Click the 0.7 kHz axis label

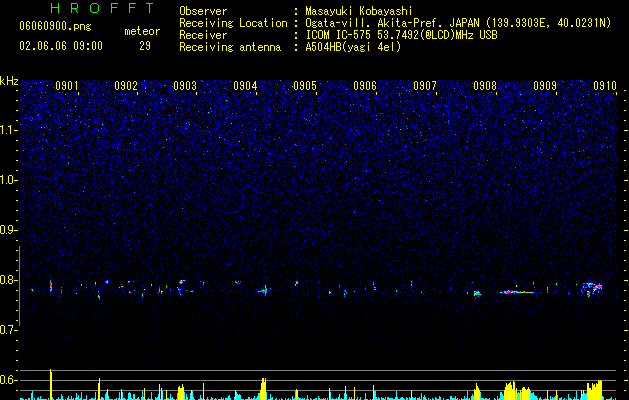pyautogui.click(x=9, y=330)
